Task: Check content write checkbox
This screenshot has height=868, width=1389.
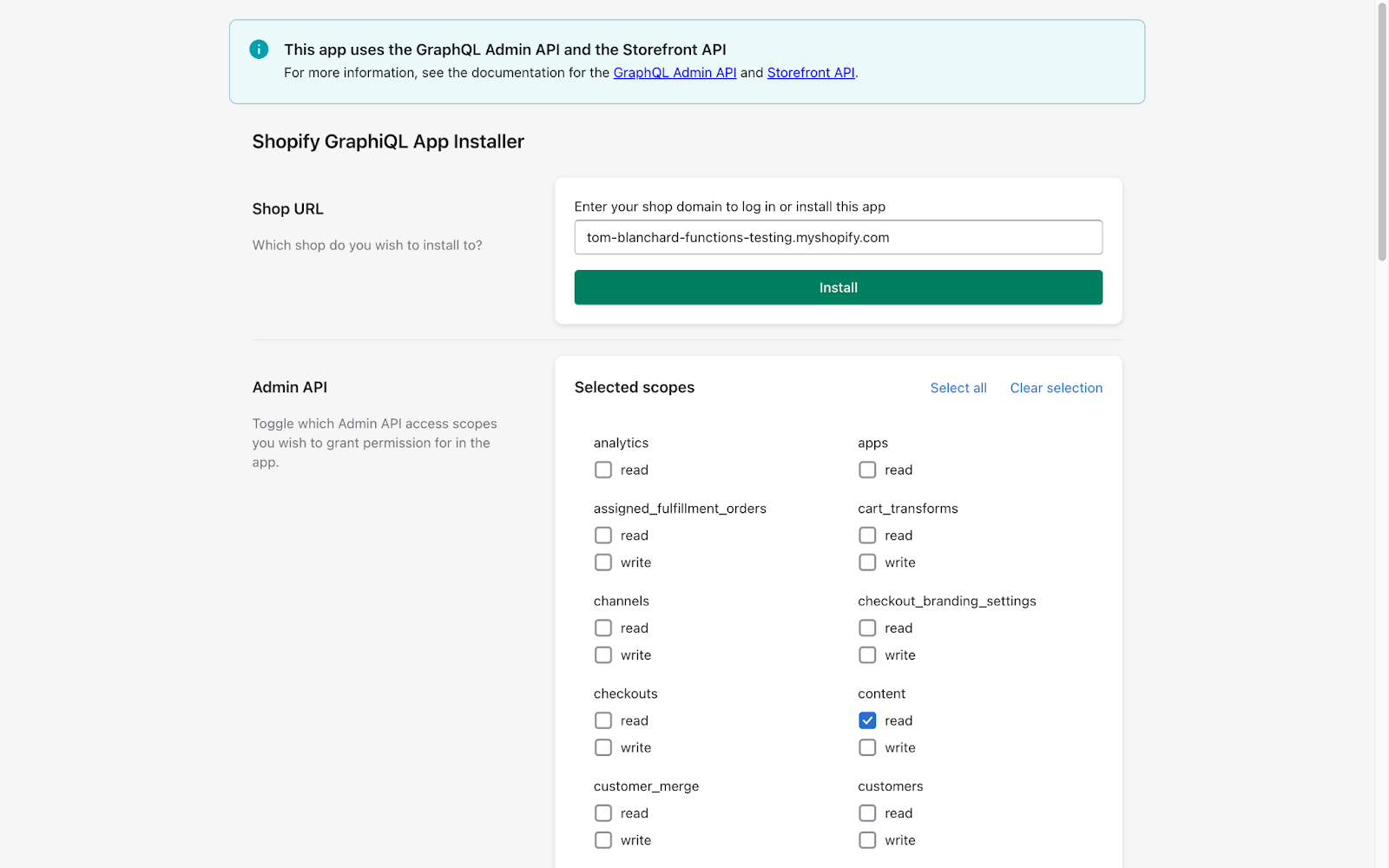Action: tap(867, 747)
